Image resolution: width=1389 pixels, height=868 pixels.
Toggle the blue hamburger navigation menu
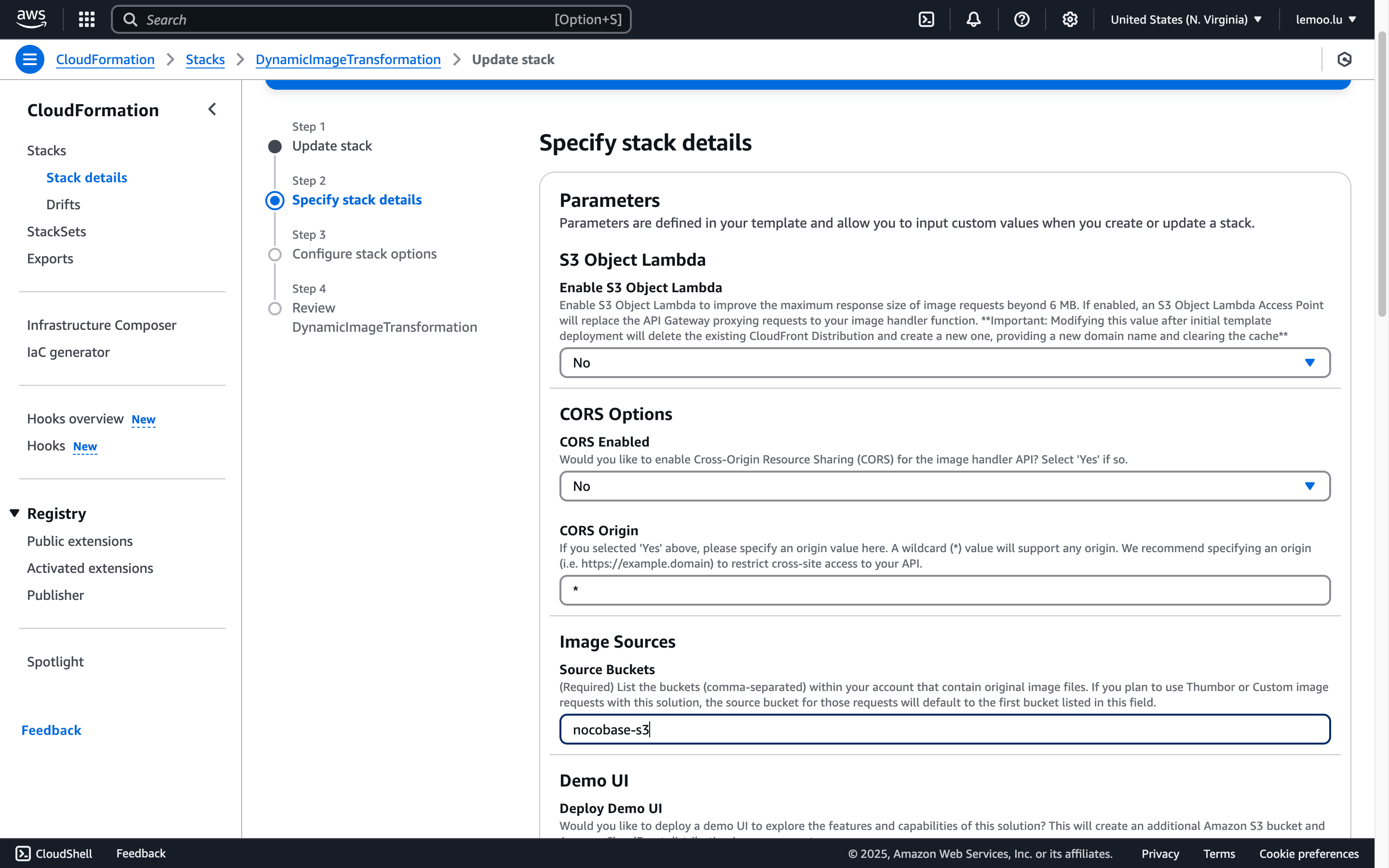(x=30, y=59)
